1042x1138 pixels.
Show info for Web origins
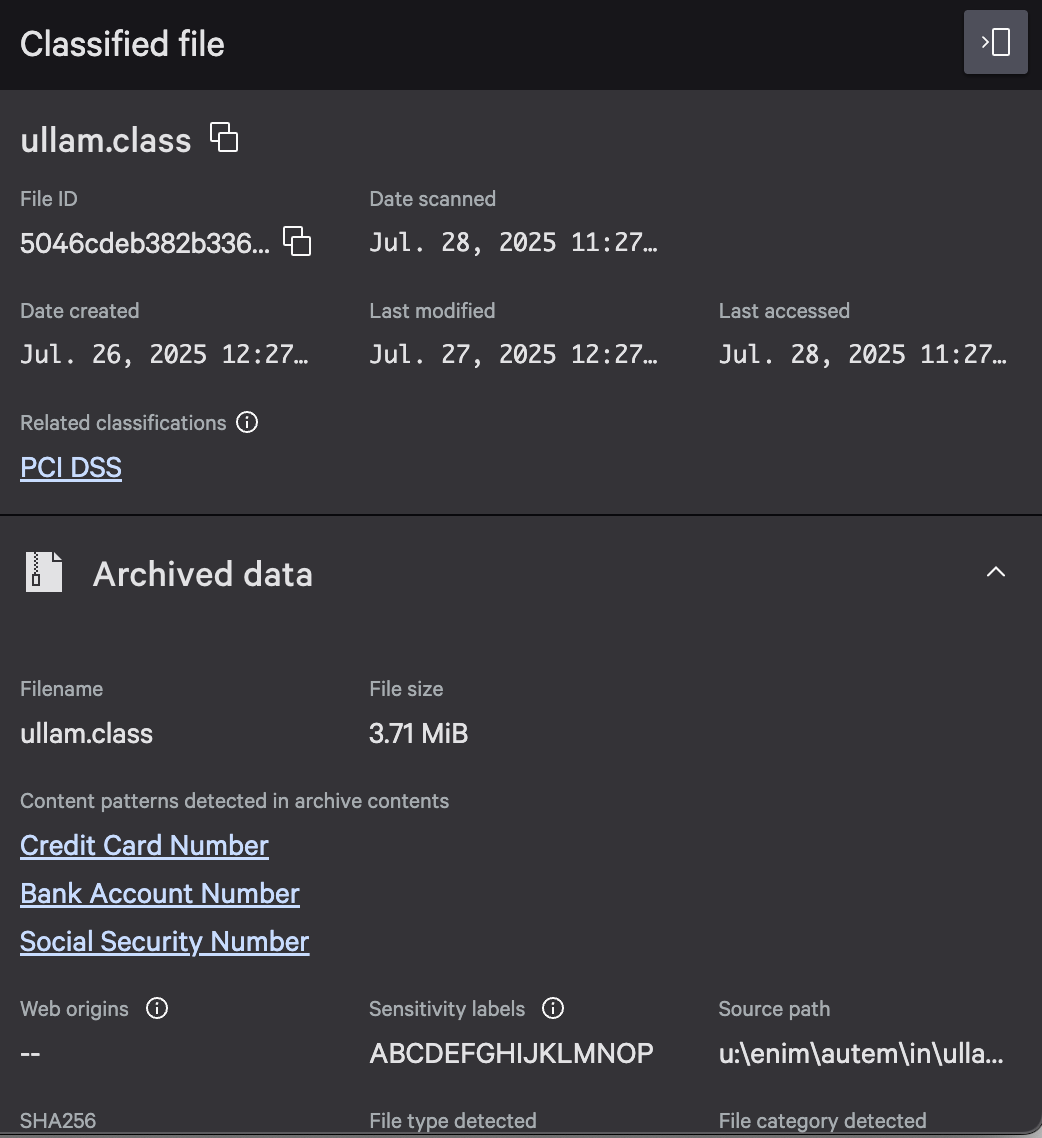157,1008
